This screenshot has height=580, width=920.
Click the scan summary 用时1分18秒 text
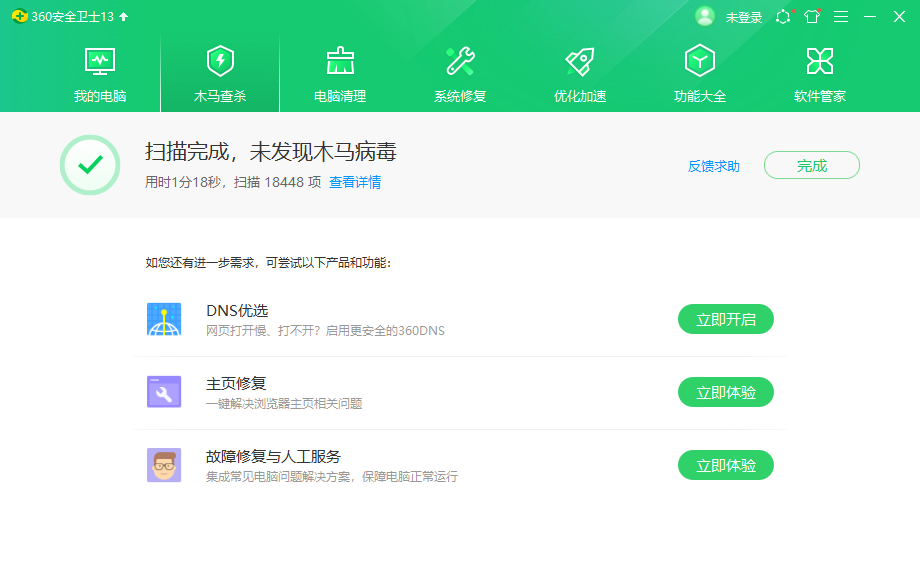pos(233,182)
